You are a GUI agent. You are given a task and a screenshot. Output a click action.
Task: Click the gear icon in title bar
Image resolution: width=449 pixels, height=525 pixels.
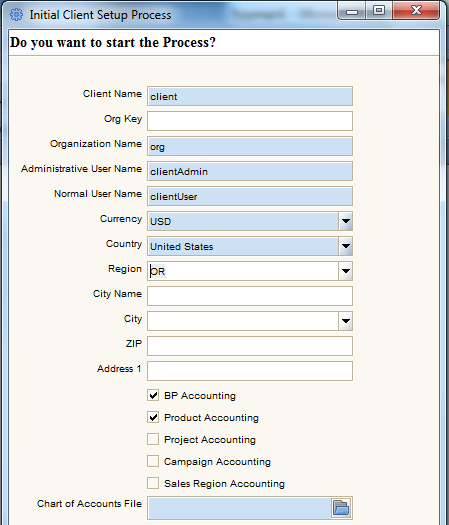[16, 15]
